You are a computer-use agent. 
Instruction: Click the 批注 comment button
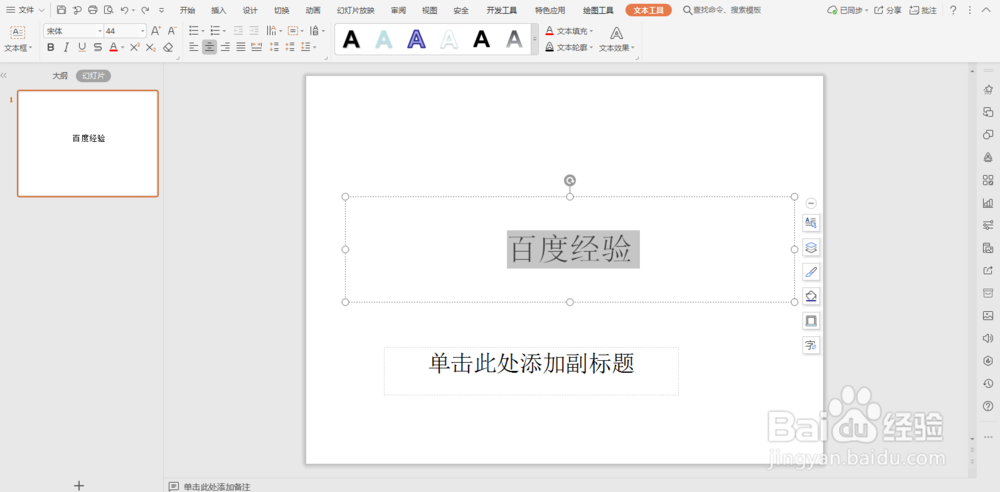923,10
